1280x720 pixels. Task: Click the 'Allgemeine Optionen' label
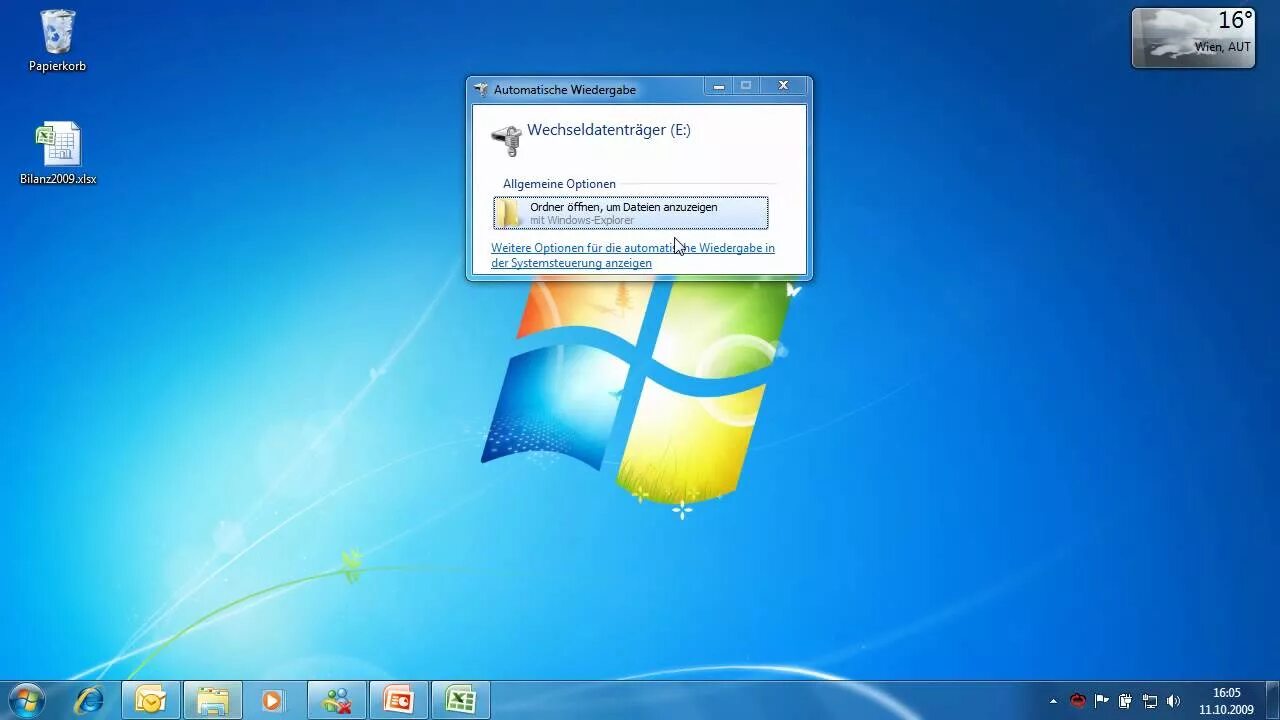pos(559,184)
